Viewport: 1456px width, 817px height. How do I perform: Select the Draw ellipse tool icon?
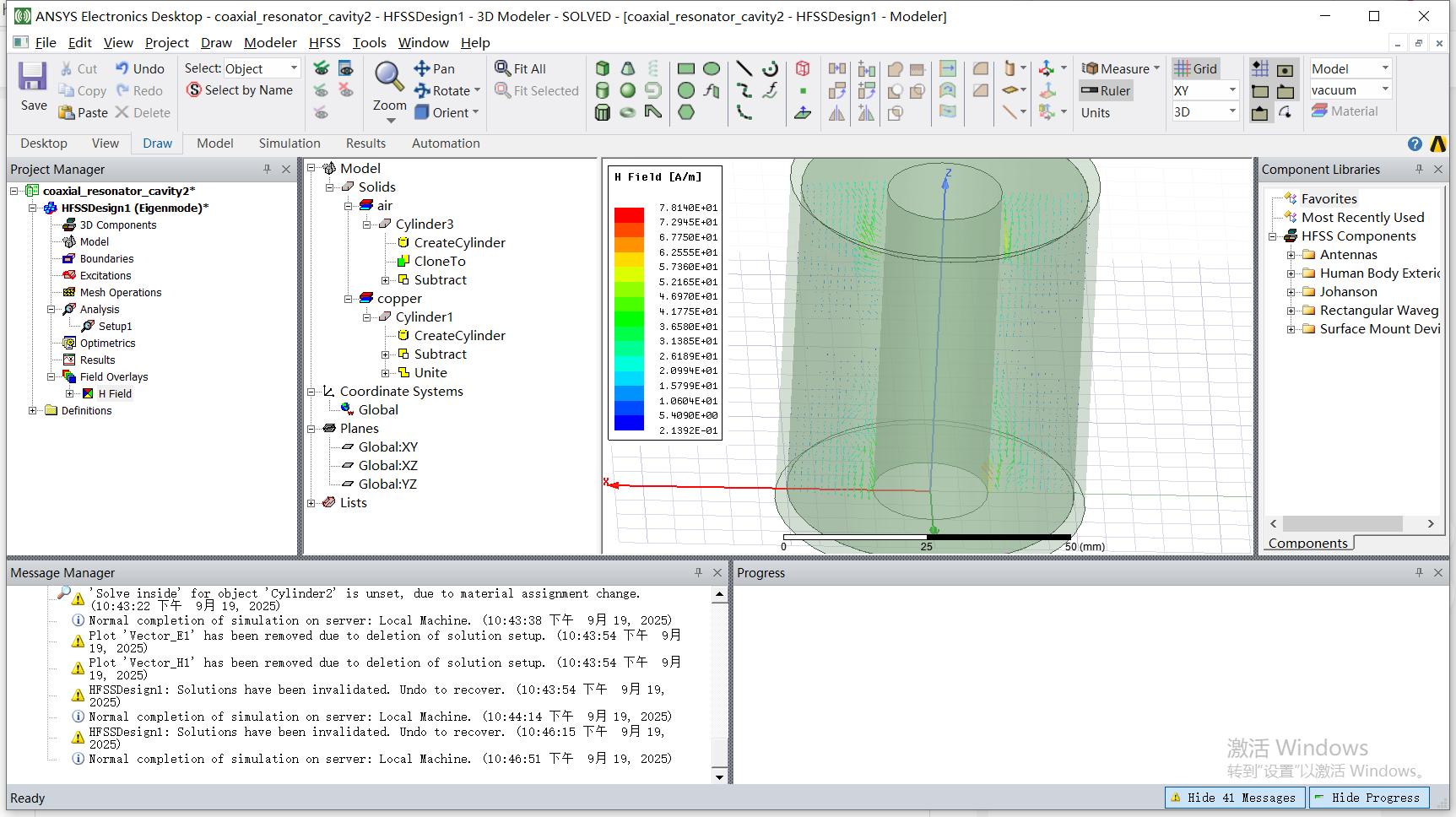point(712,68)
